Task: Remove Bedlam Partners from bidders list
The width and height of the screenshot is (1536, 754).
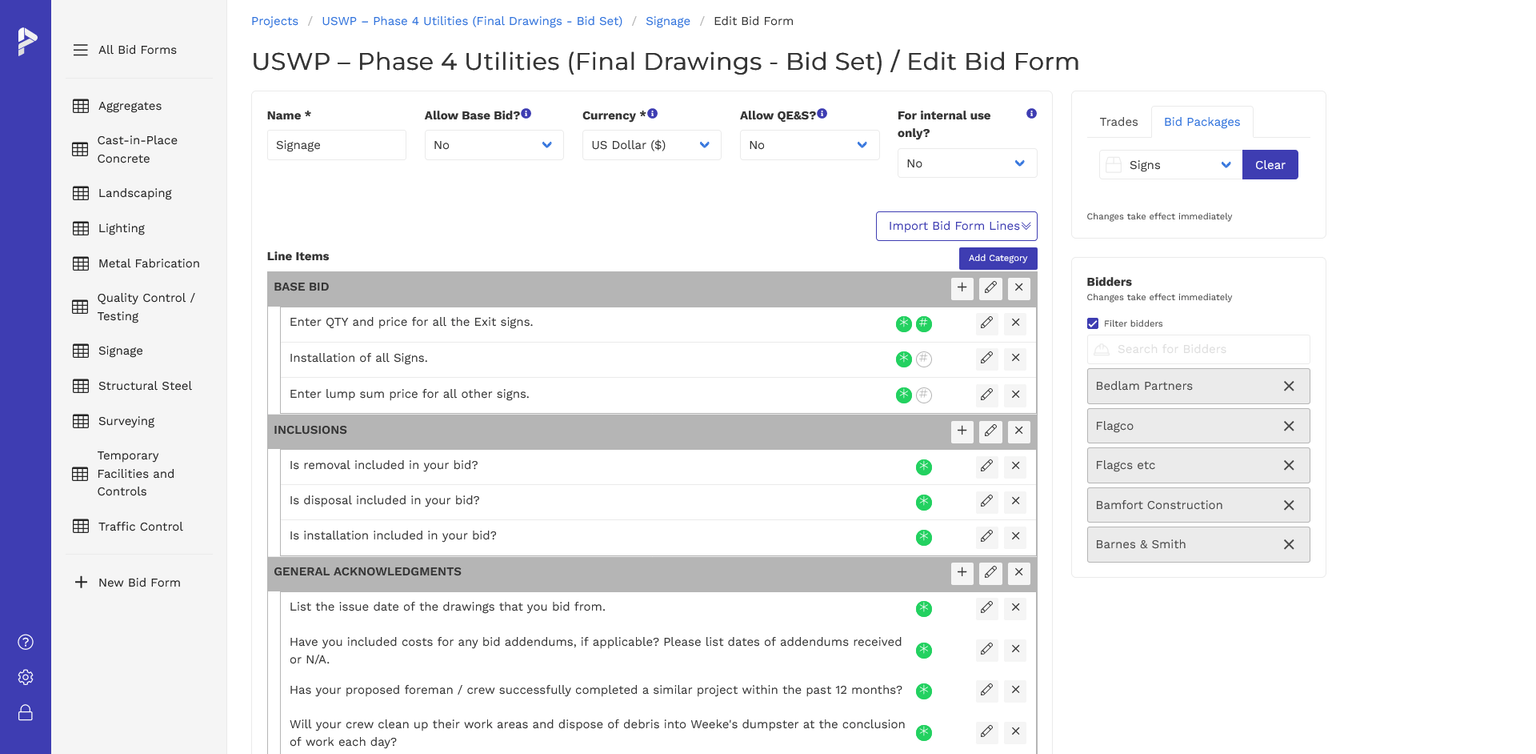Action: point(1288,386)
